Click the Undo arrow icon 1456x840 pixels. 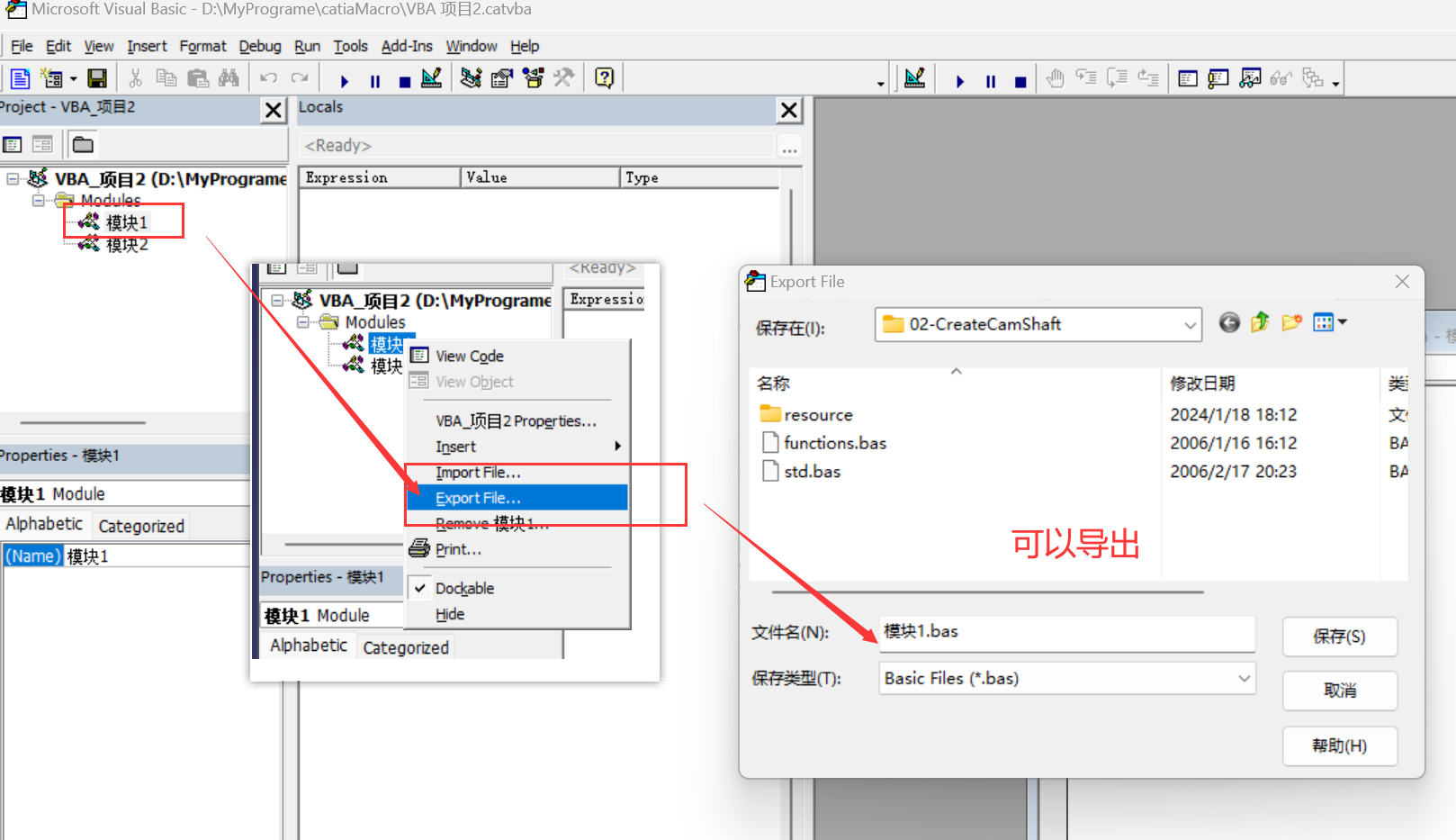click(x=268, y=78)
